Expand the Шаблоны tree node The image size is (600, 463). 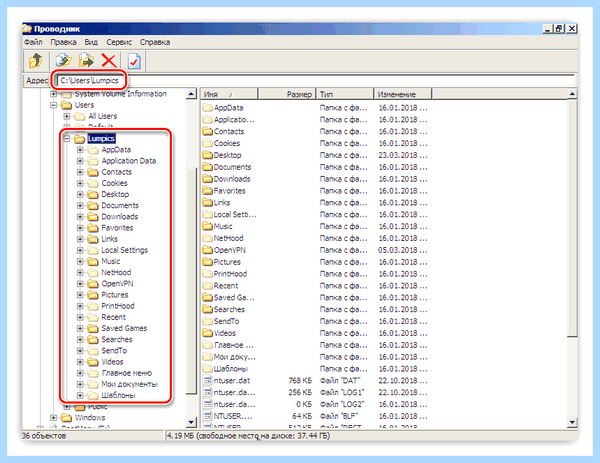[x=80, y=395]
